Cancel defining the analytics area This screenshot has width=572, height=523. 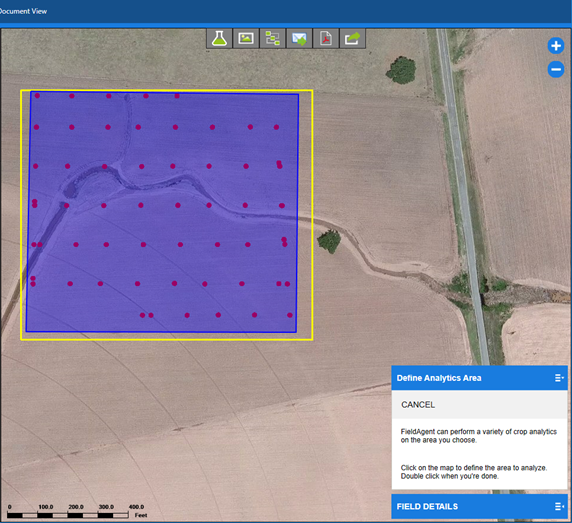point(418,404)
